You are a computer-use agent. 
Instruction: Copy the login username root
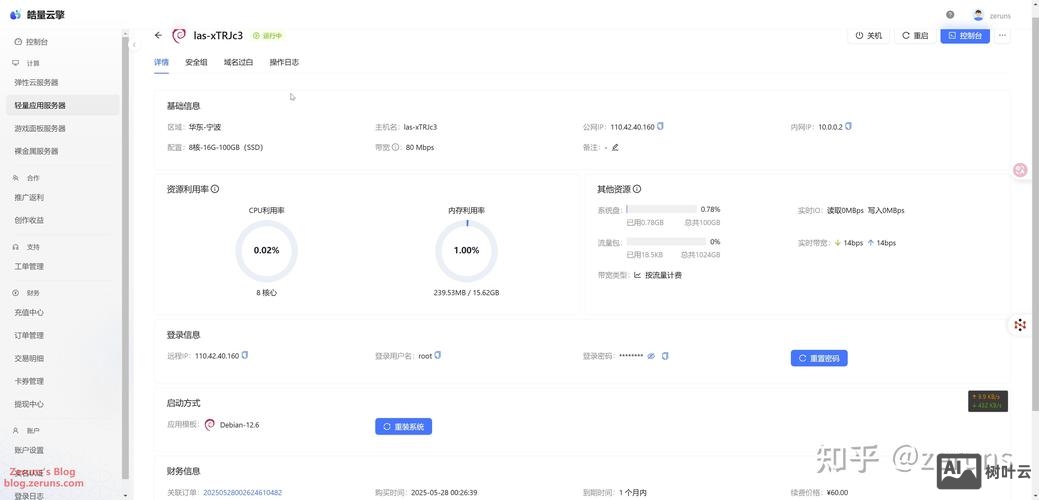pyautogui.click(x=437, y=355)
